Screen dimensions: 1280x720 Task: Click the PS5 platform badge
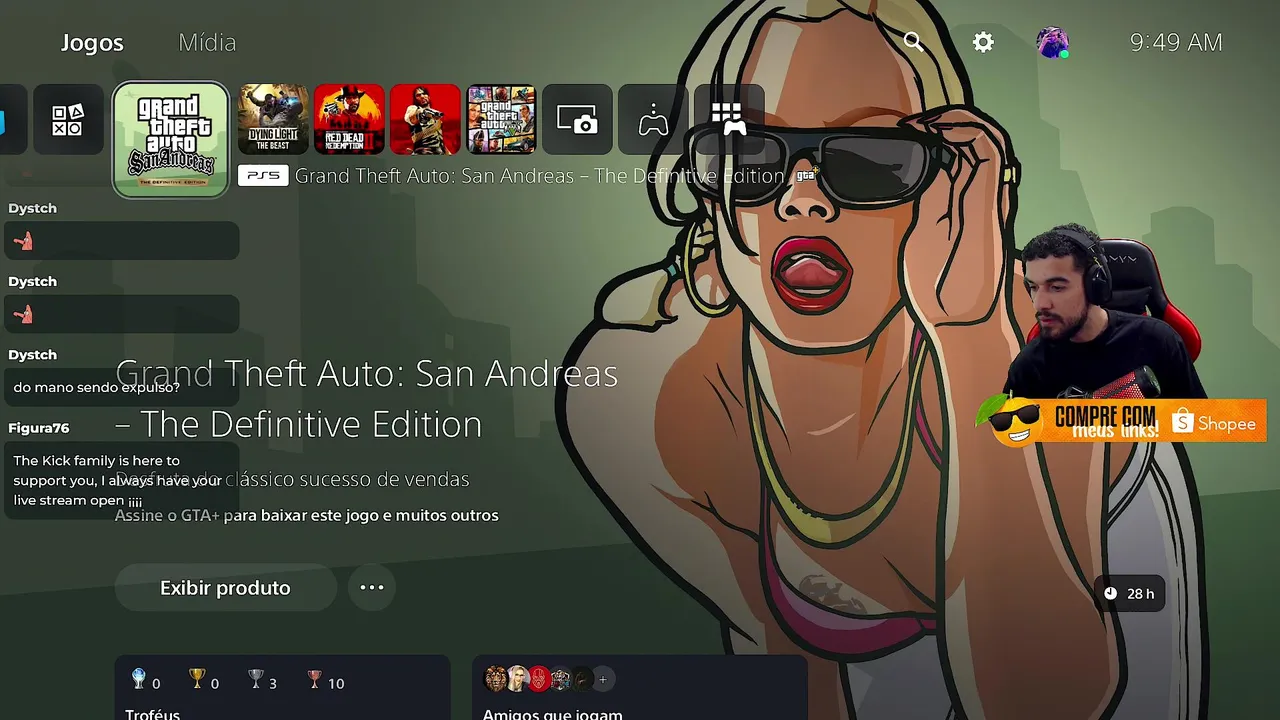pyautogui.click(x=263, y=176)
